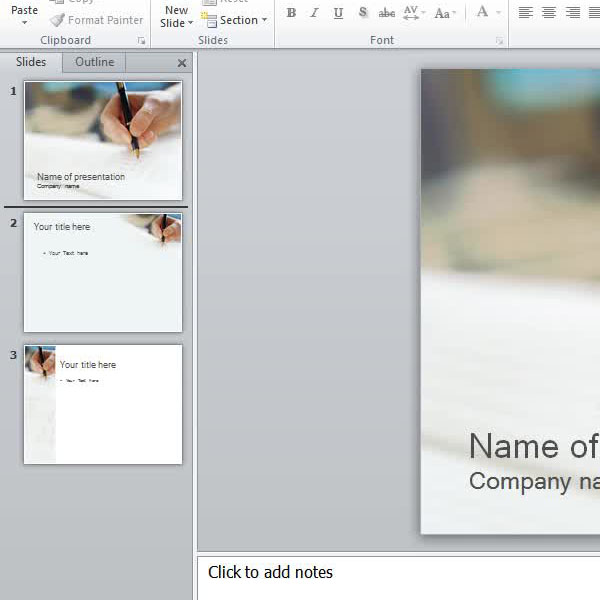The image size is (600, 600).
Task: Add a New Slide
Action: click(x=176, y=10)
